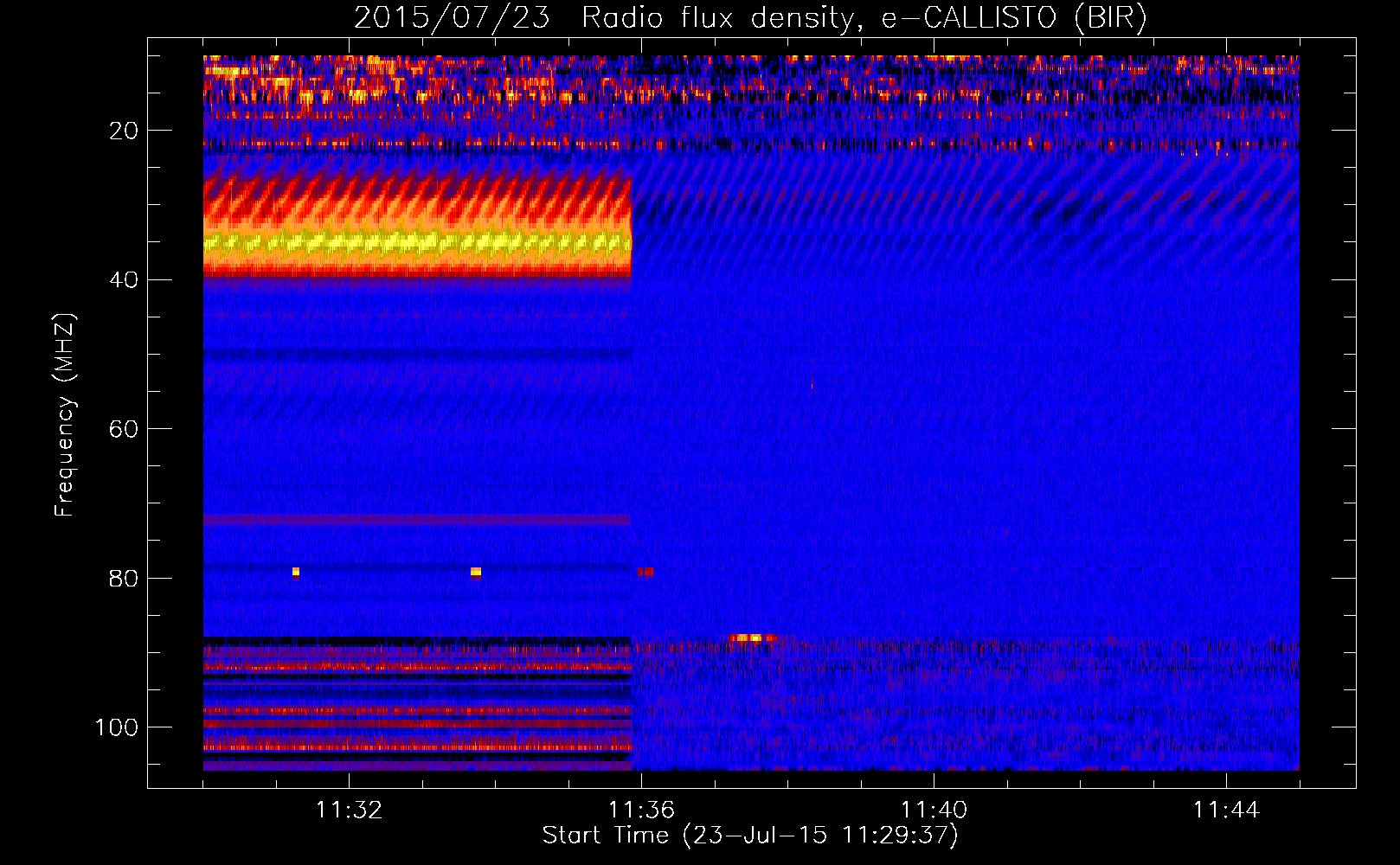Click the 11:40 time tick label
Image resolution: width=1400 pixels, height=865 pixels.
pos(934,811)
